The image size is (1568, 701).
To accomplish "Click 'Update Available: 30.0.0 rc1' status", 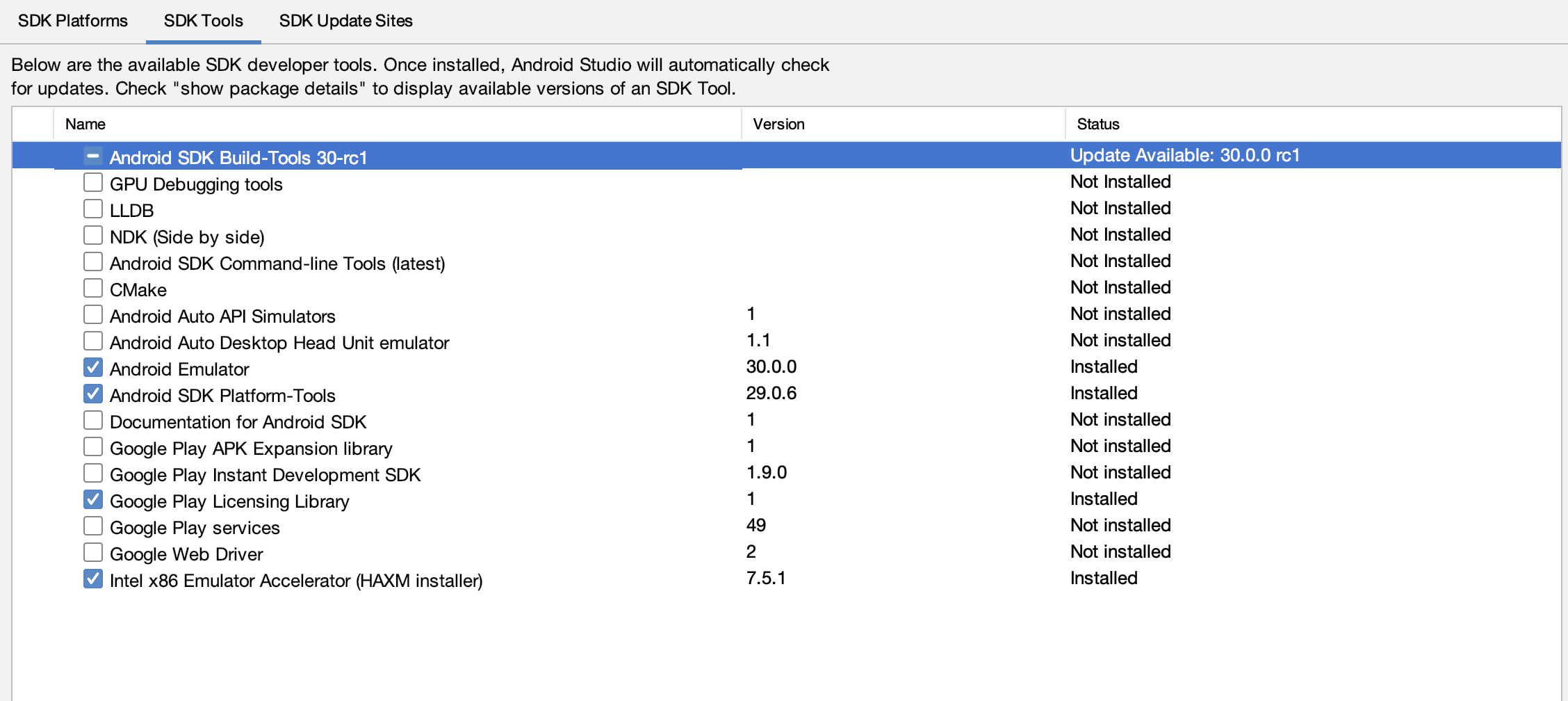I will click(x=1185, y=155).
